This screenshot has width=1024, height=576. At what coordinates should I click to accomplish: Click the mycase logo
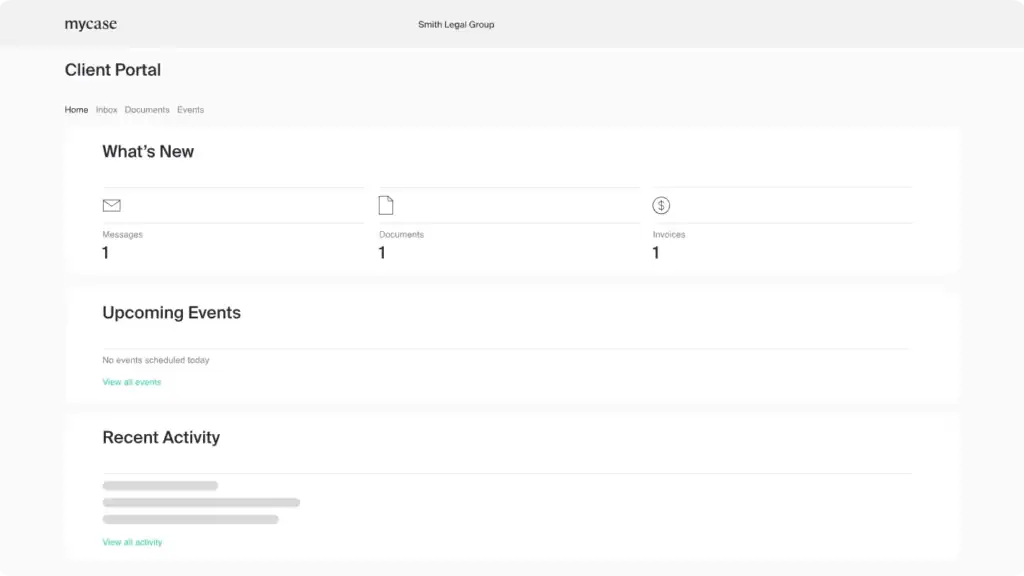(91, 25)
